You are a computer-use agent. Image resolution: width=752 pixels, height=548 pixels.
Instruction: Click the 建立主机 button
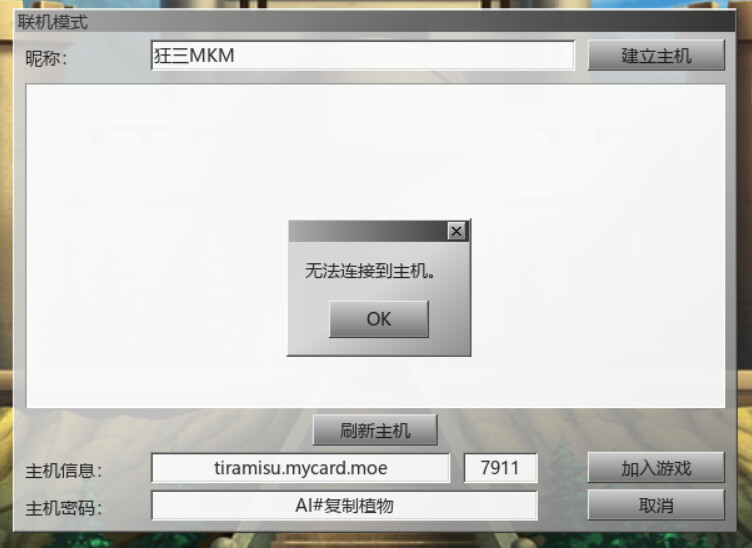click(x=656, y=55)
